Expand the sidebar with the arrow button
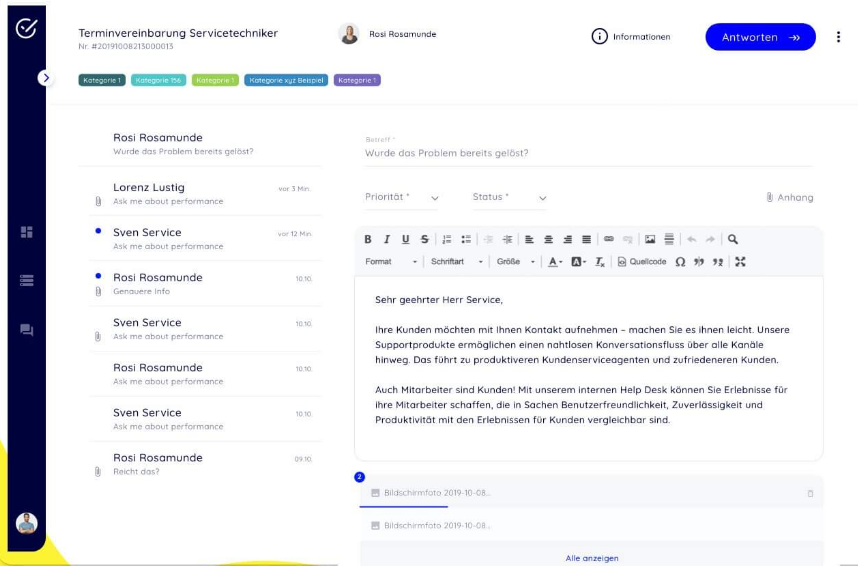The height and width of the screenshot is (566, 858). pyautogui.click(x=45, y=77)
